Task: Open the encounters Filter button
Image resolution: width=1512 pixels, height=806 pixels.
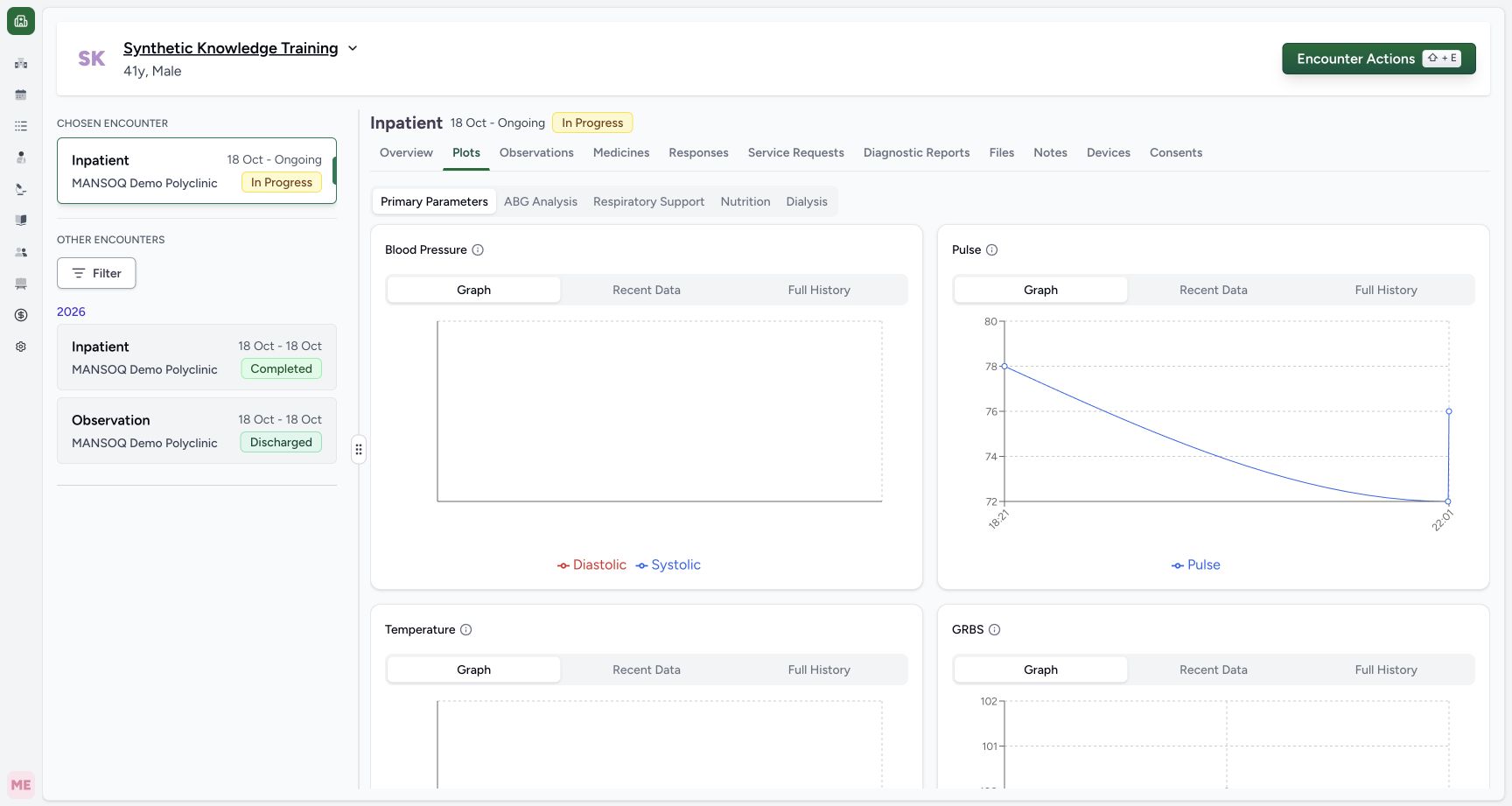Action: click(x=96, y=273)
